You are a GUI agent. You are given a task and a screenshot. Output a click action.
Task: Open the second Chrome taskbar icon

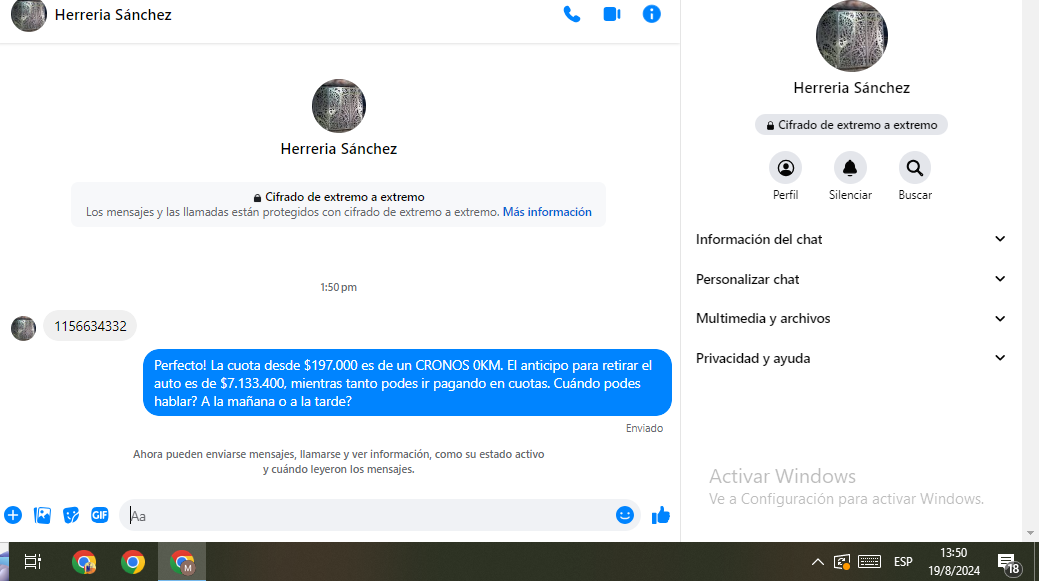(133, 562)
